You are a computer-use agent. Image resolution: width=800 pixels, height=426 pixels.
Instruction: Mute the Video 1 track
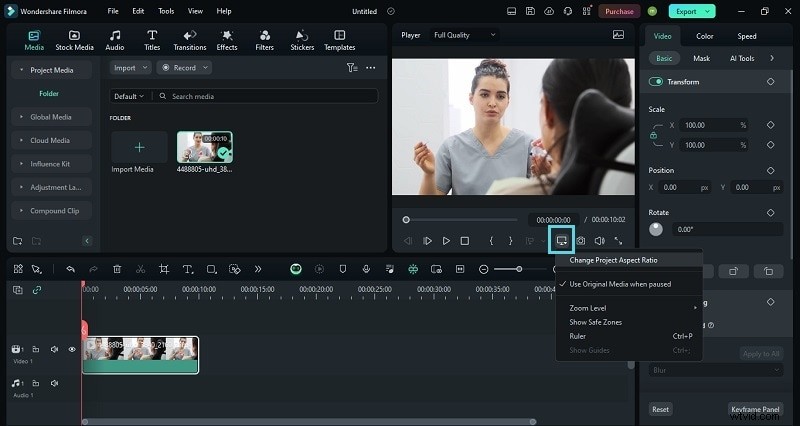point(54,349)
